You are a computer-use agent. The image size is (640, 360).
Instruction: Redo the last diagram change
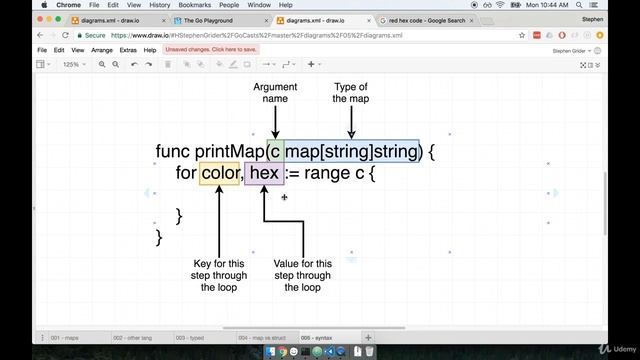(x=149, y=64)
